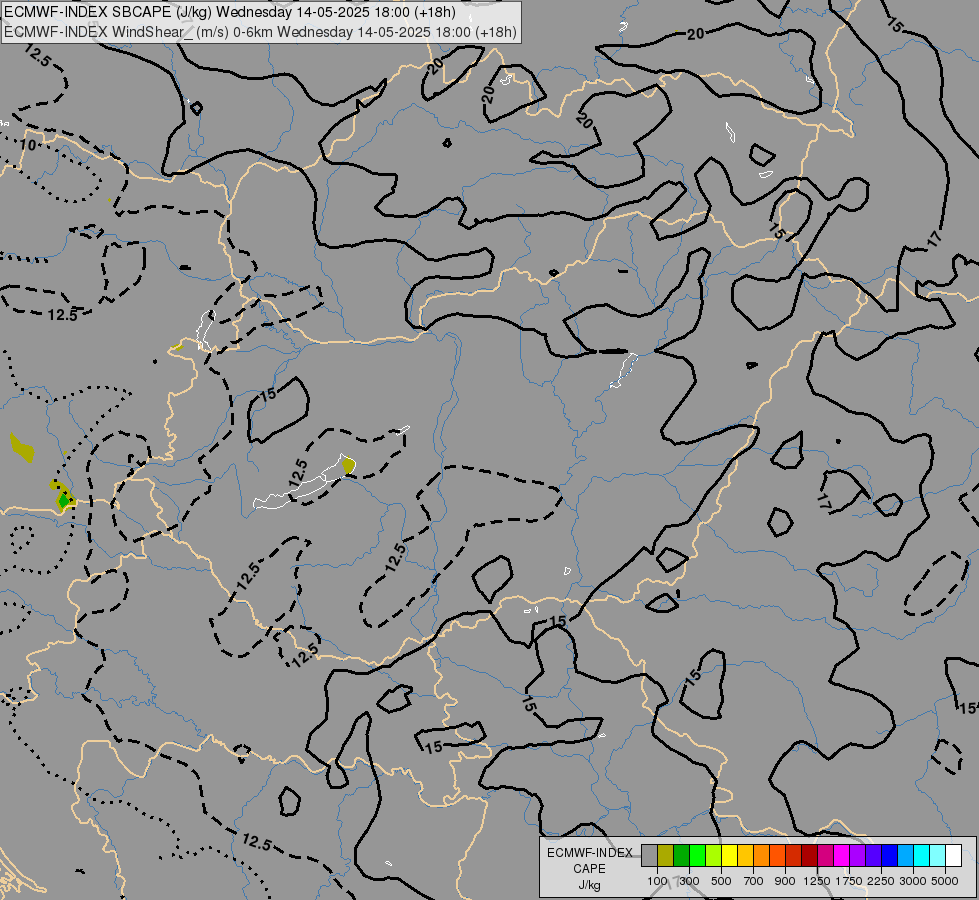
Task: Click the bright green CAPE patch on the map
Action: (63, 500)
